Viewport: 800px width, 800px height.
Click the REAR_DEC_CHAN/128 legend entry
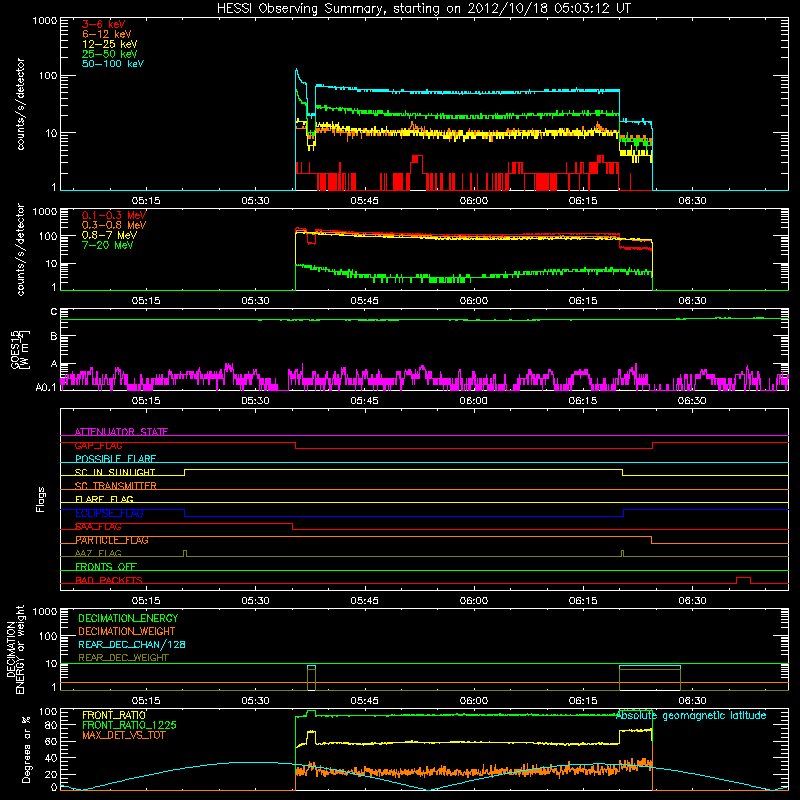pos(132,644)
